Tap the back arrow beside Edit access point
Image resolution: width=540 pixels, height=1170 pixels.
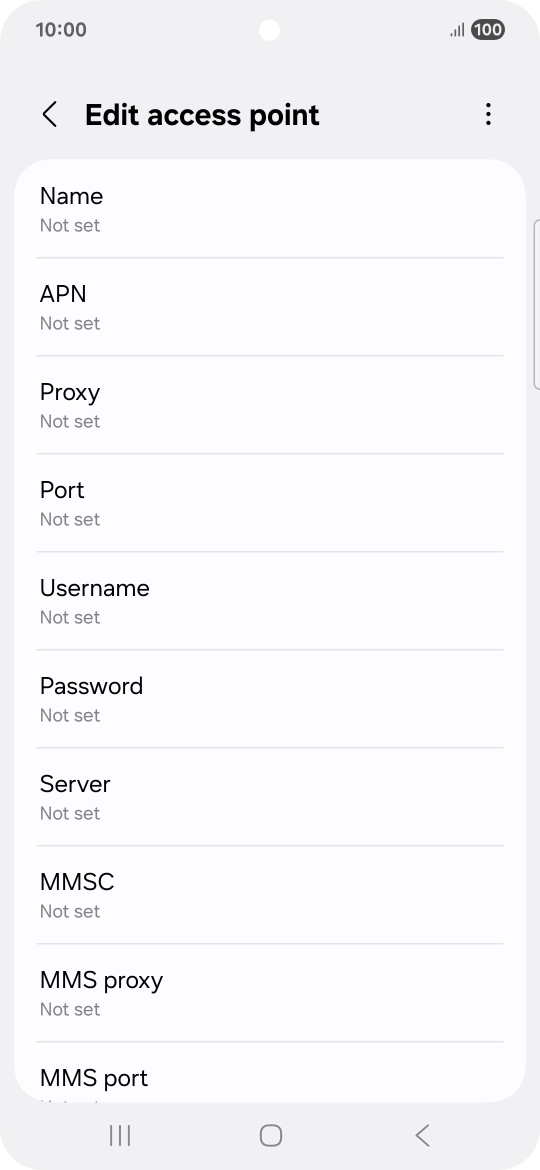coord(50,115)
